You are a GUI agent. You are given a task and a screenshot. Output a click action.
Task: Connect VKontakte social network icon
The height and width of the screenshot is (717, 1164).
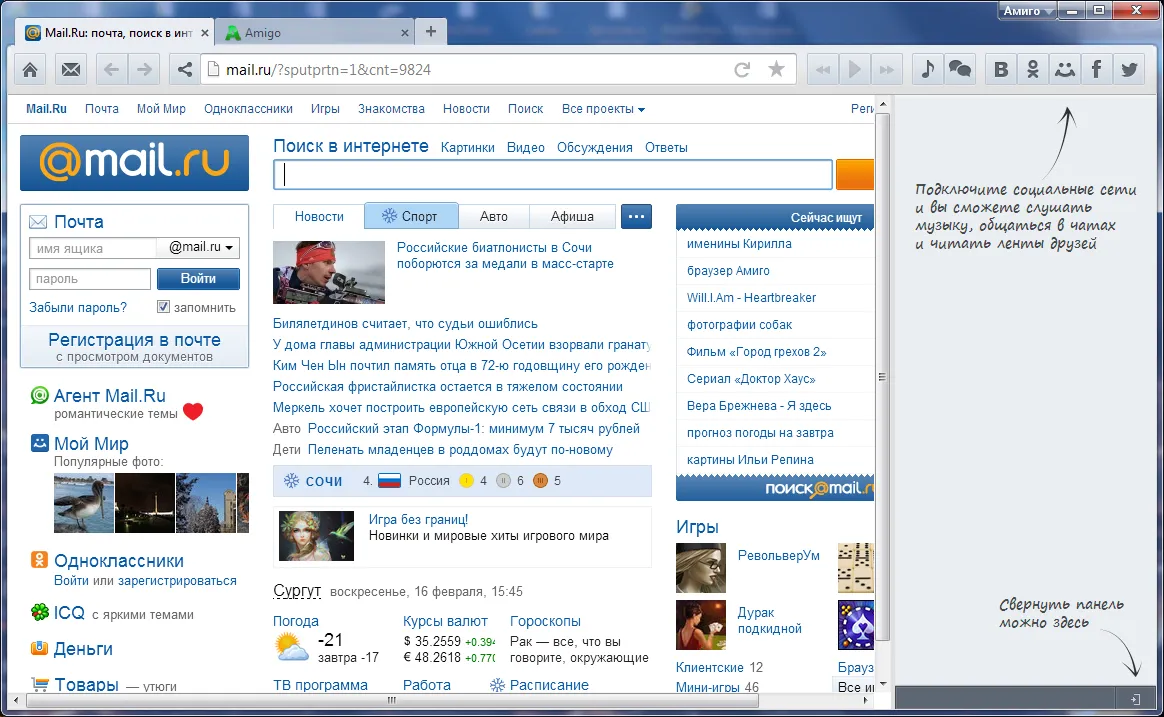coord(1001,70)
